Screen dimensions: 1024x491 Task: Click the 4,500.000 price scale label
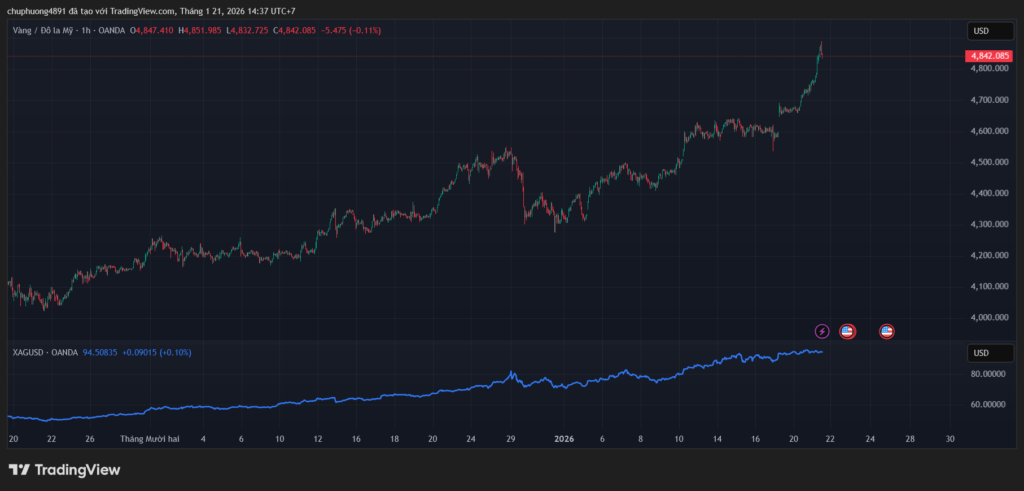(988, 162)
